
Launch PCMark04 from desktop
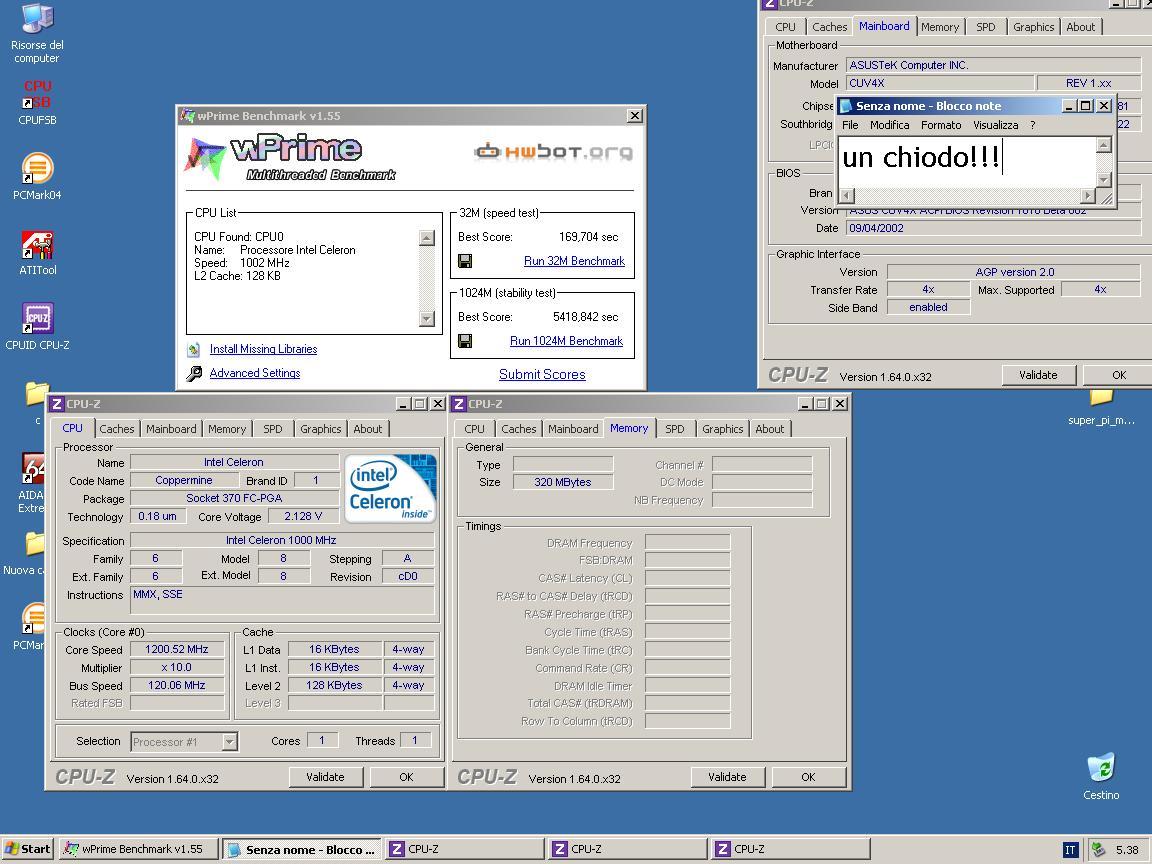point(37,176)
